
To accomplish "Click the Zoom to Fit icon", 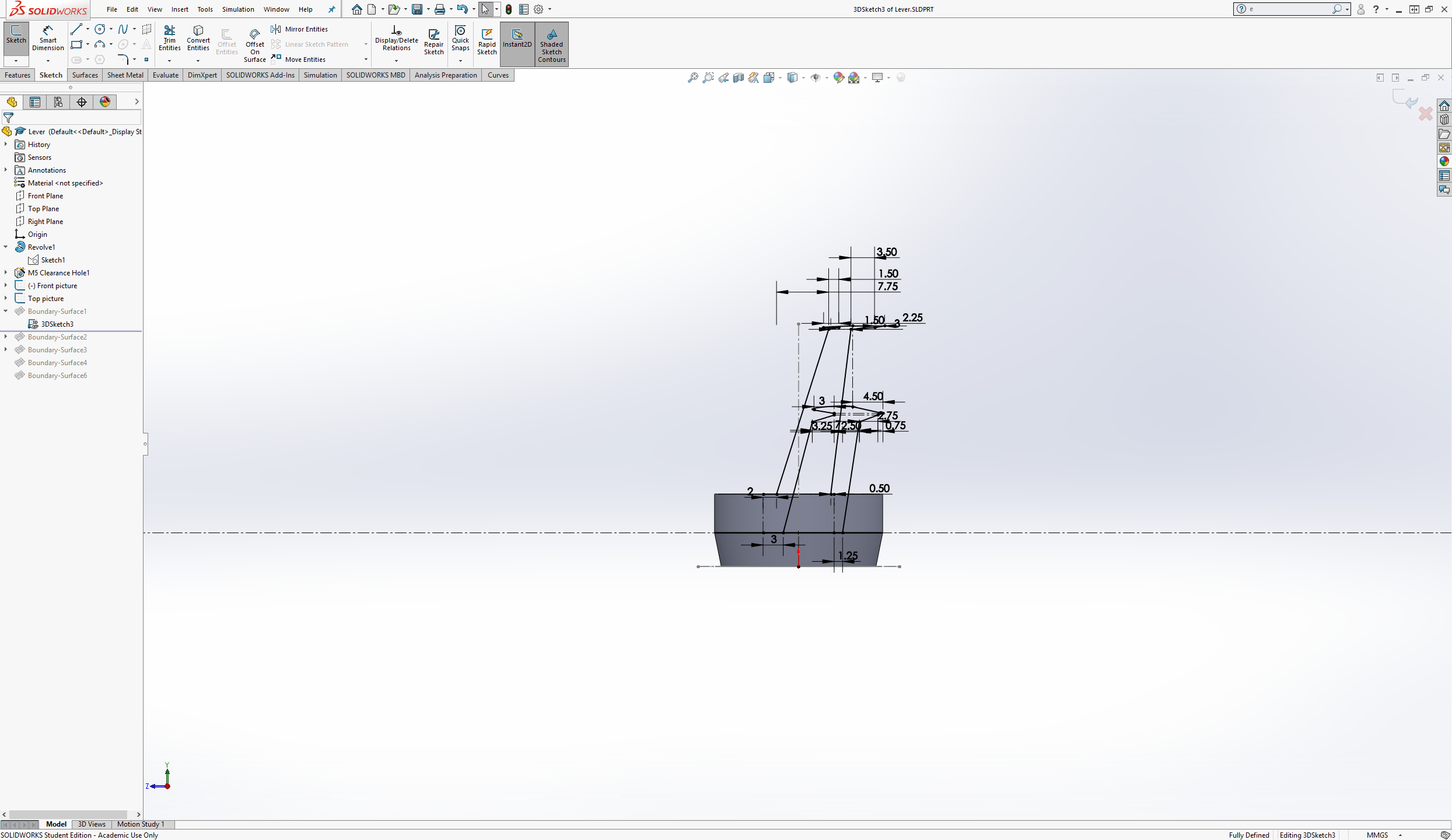I will click(692, 78).
